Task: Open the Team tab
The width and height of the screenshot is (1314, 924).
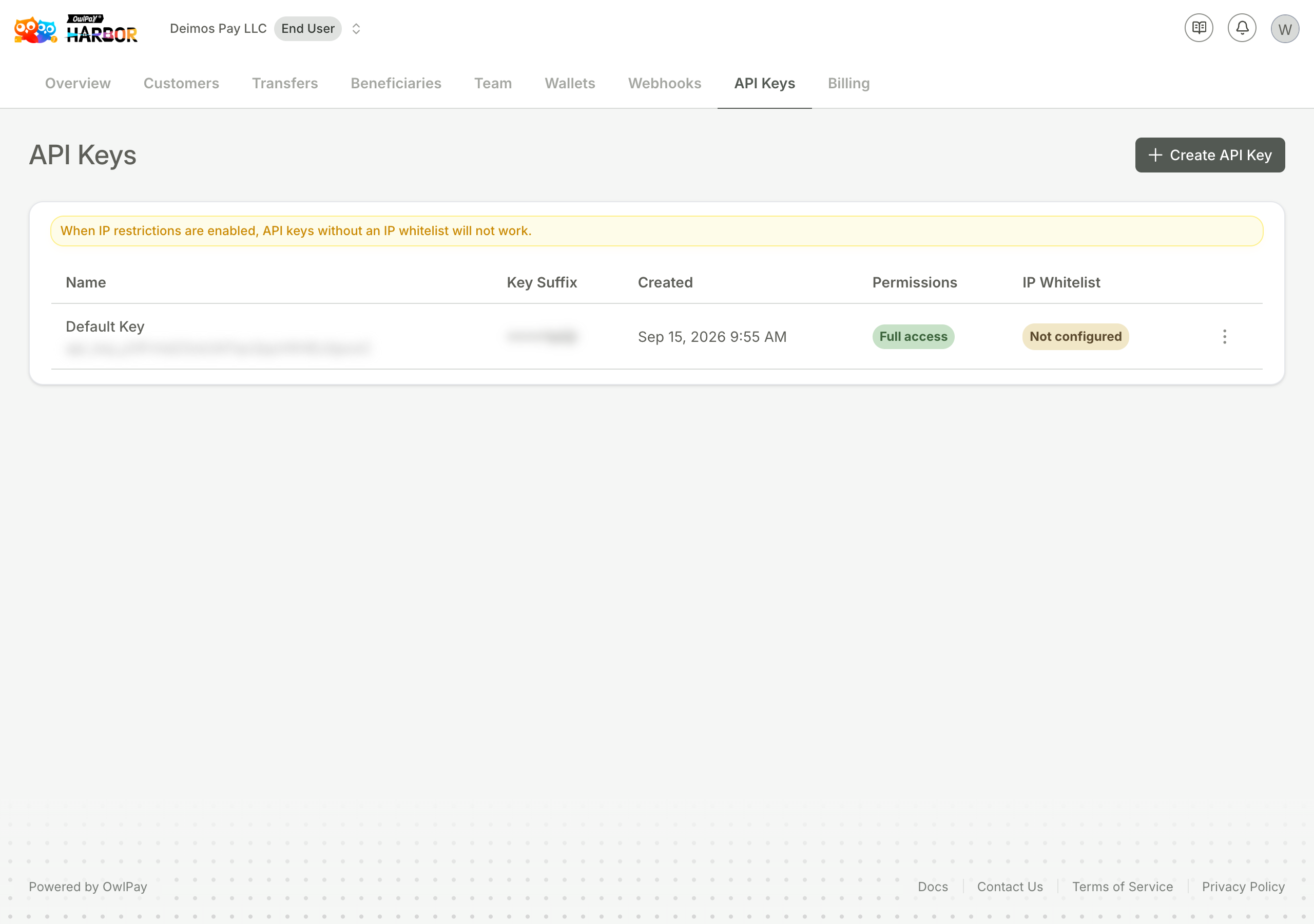Action: 493,84
